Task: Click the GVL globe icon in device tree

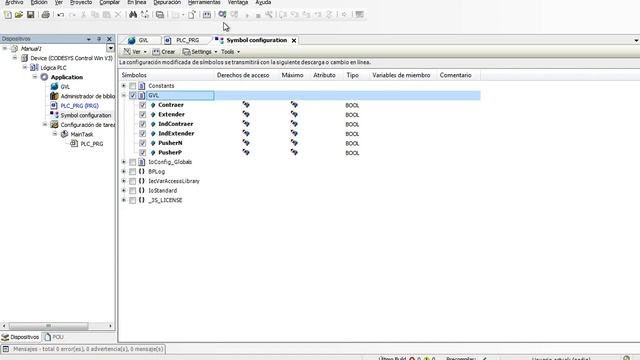Action: pyautogui.click(x=54, y=87)
